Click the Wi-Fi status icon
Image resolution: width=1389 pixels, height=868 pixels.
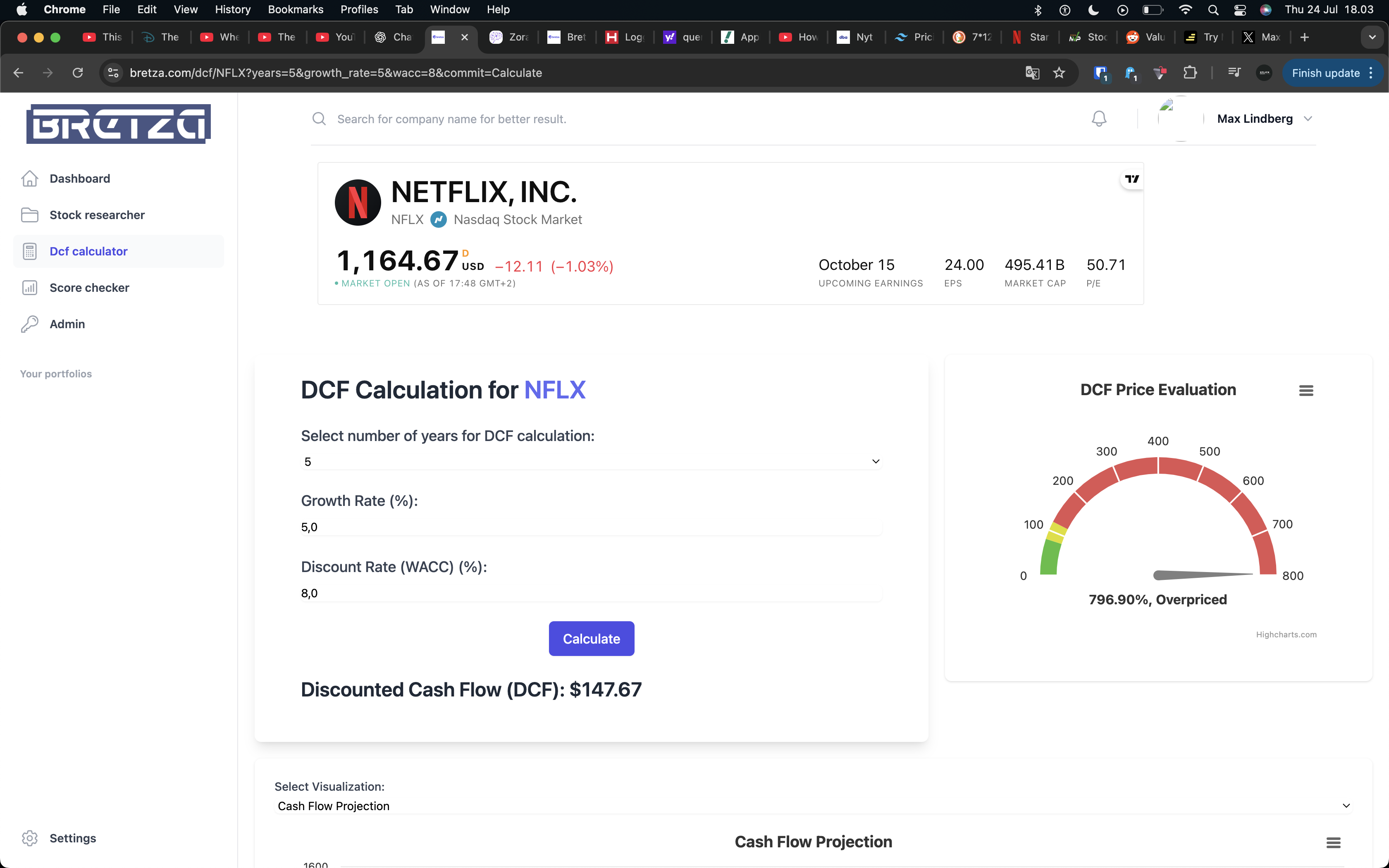click(x=1185, y=9)
